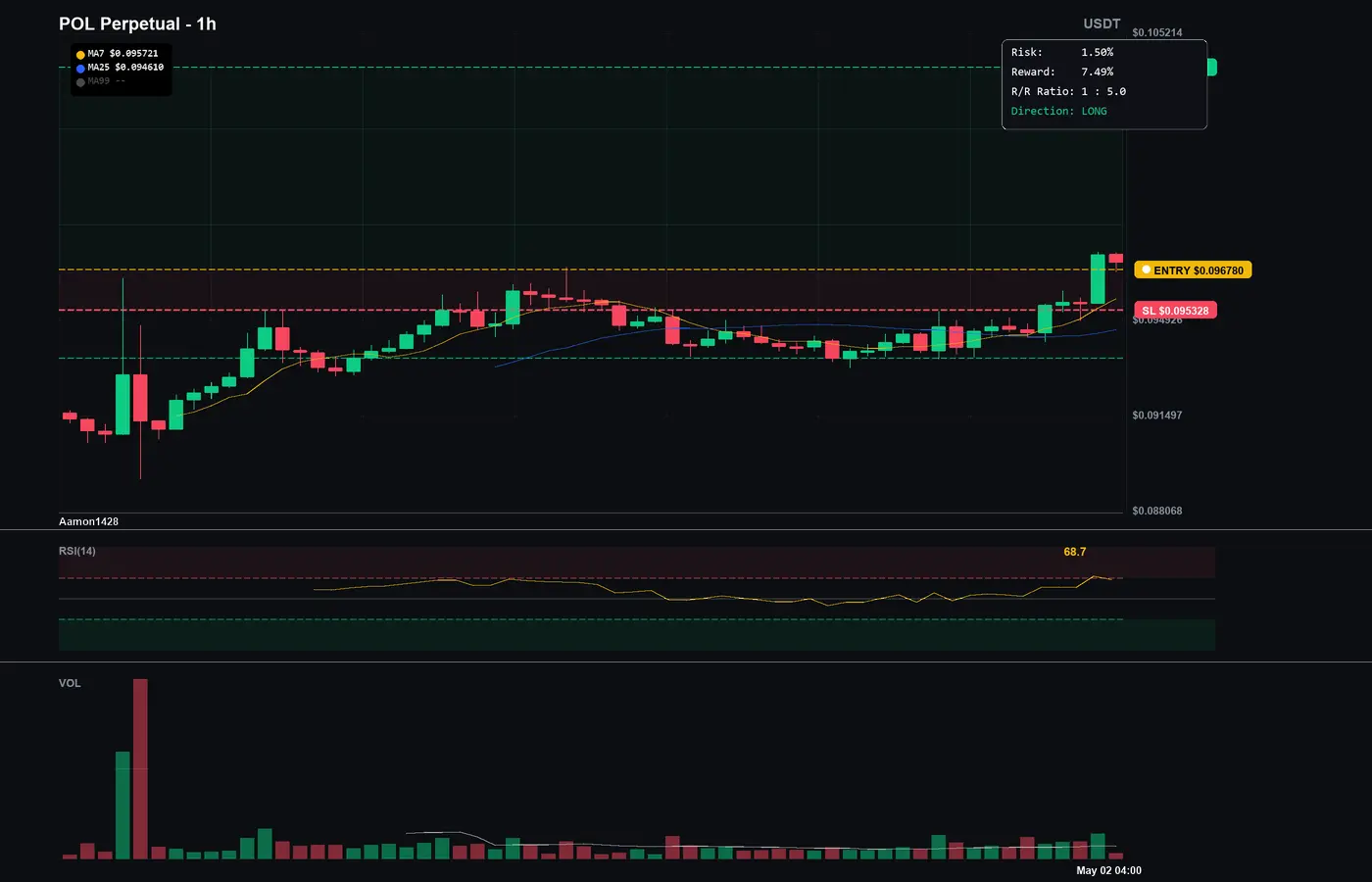Click the "MA7 $0.095721" legend text
This screenshot has height=882, width=1372.
[122, 54]
